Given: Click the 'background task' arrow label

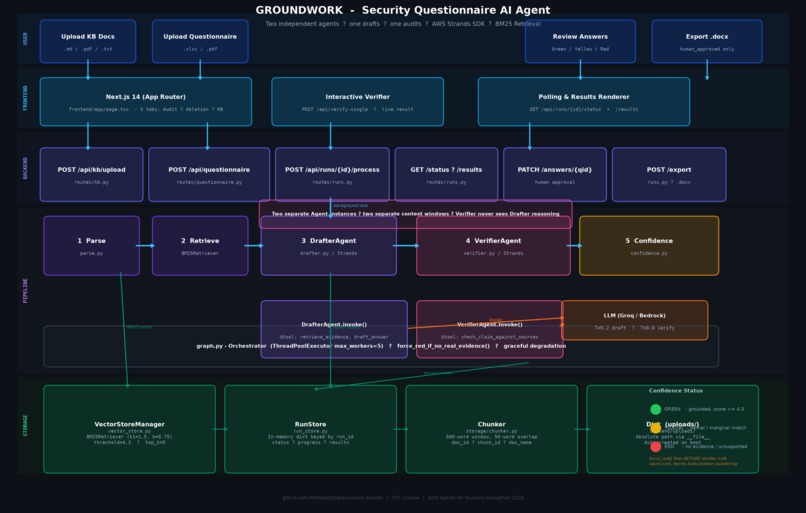Looking at the screenshot, I should 351,206.
